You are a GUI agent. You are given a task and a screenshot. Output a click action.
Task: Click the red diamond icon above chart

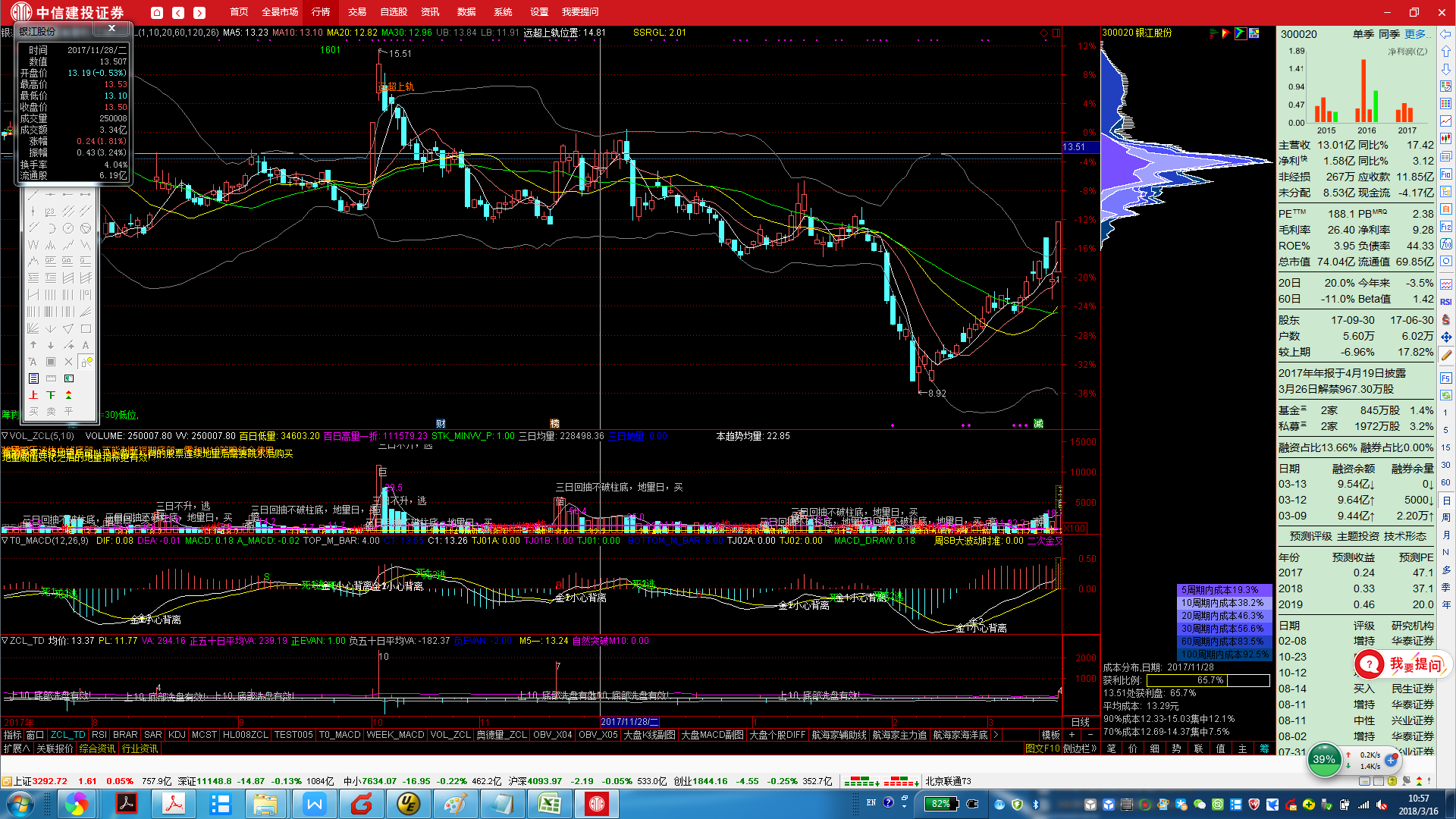(1043, 33)
